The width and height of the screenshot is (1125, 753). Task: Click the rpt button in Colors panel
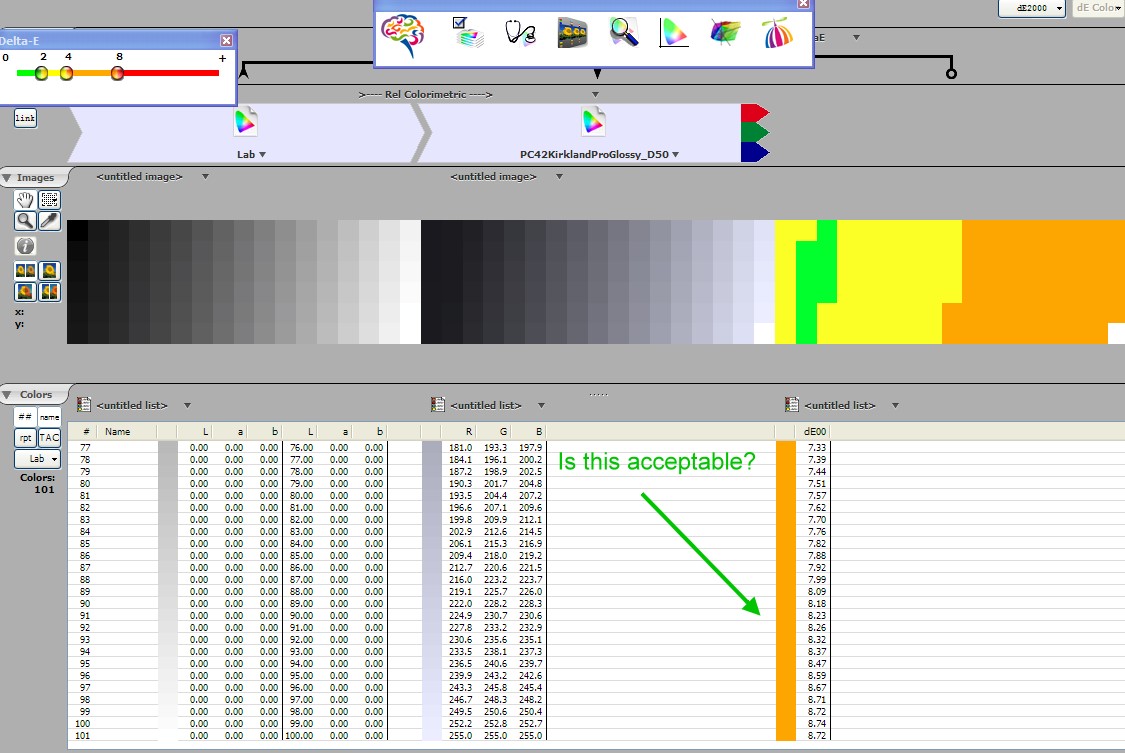(x=25, y=438)
